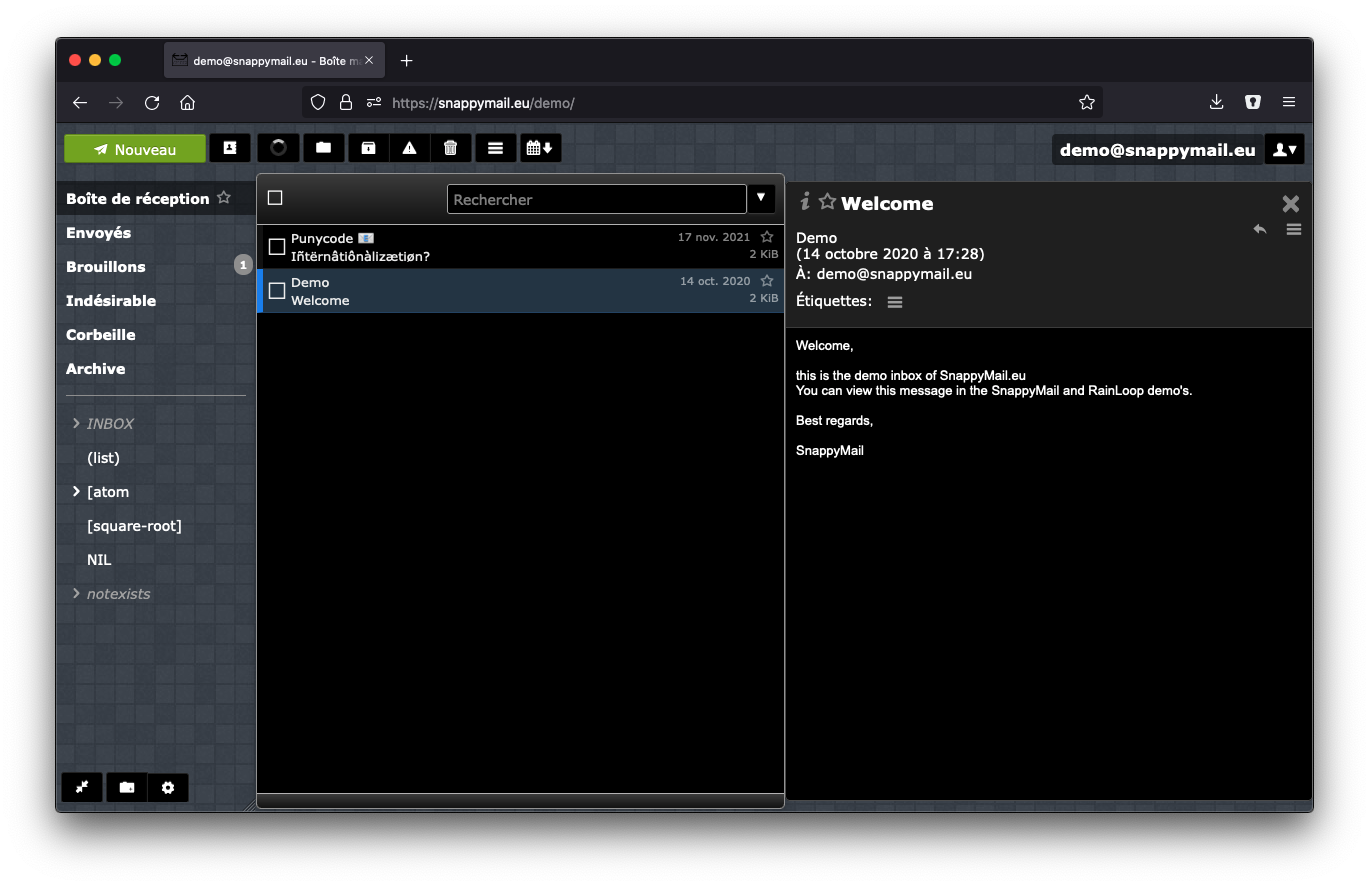
Task: Click the padlock site info icon
Action: [x=346, y=102]
